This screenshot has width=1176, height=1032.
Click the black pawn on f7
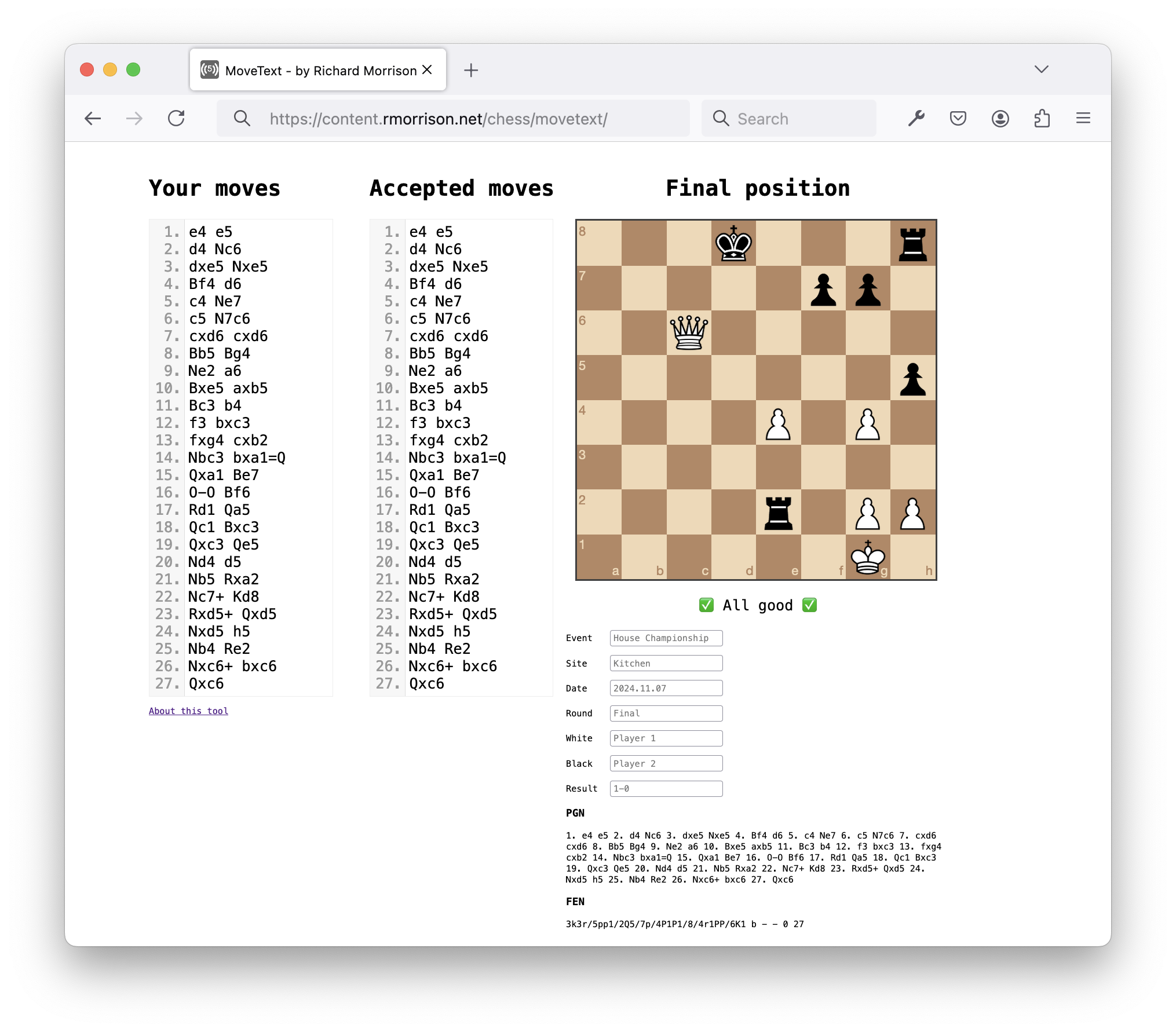[823, 288]
